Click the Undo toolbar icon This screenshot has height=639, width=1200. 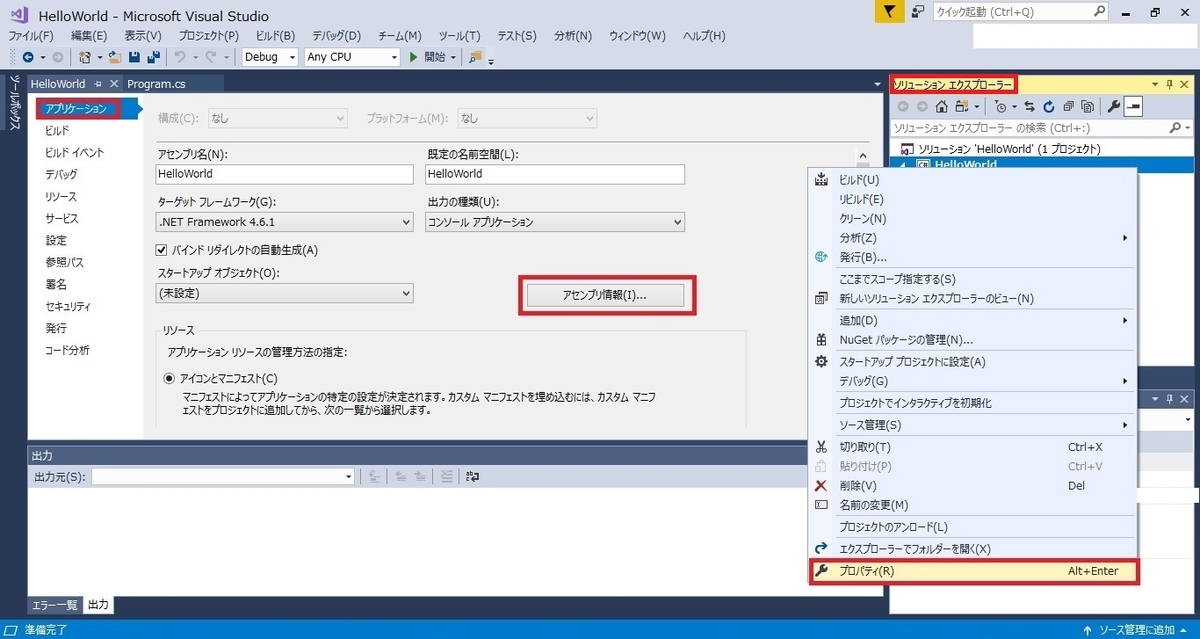180,57
